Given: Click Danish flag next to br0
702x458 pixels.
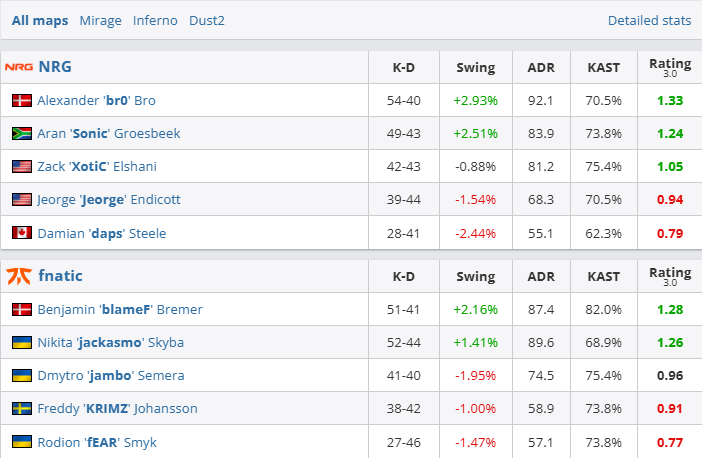Looking at the screenshot, I should click(x=22, y=100).
